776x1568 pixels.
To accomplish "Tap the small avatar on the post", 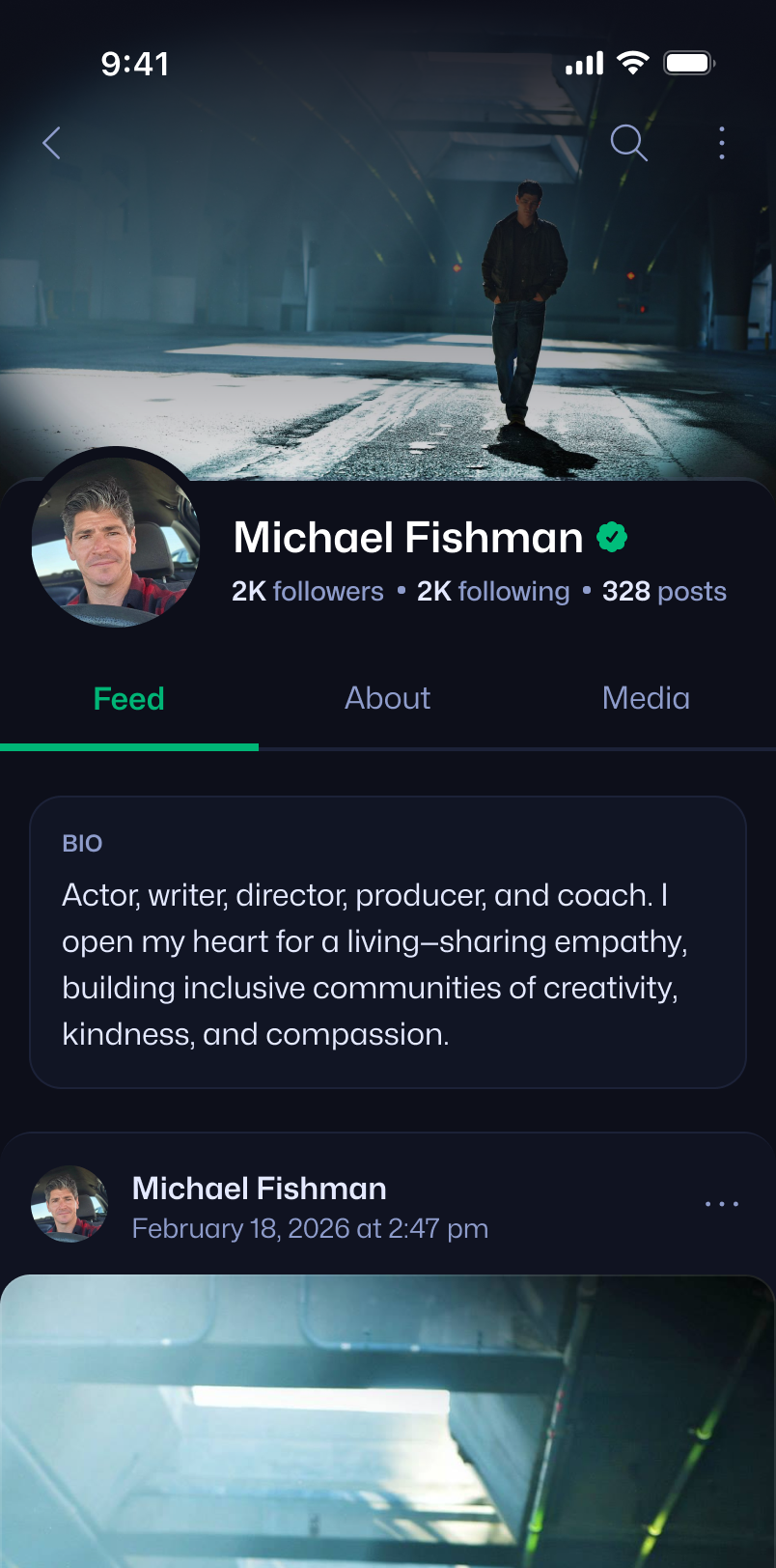I will pos(69,1203).
